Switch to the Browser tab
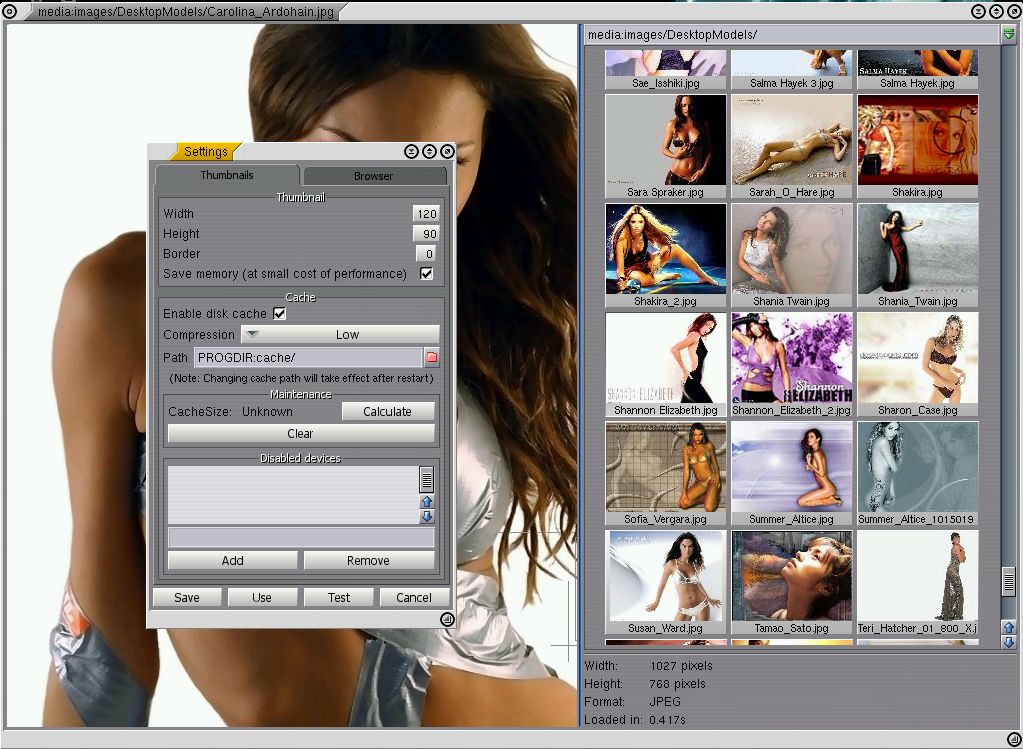Viewport: 1023px width, 749px height. click(374, 176)
